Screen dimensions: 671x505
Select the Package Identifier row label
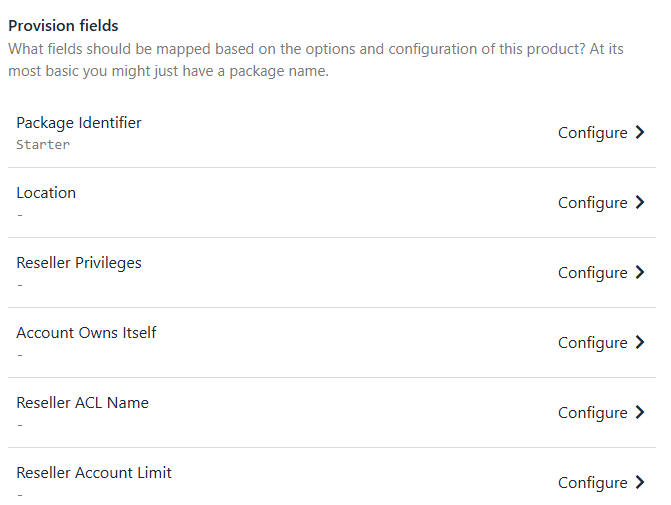point(79,123)
